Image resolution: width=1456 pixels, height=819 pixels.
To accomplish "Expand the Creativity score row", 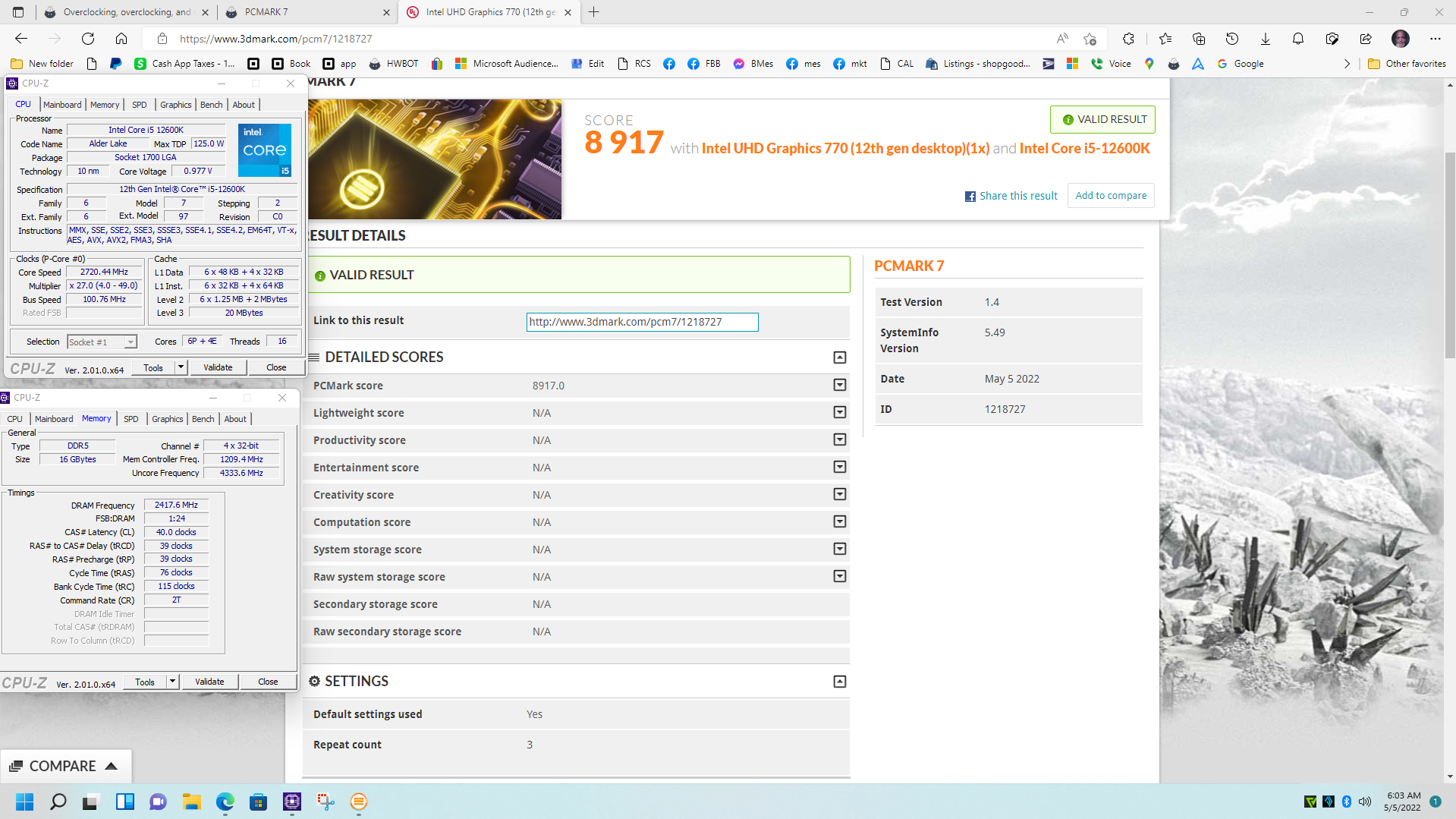I will click(x=840, y=494).
